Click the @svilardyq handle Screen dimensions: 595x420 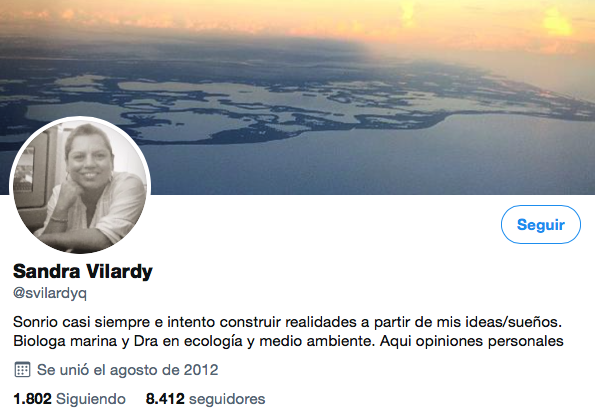(x=50, y=293)
